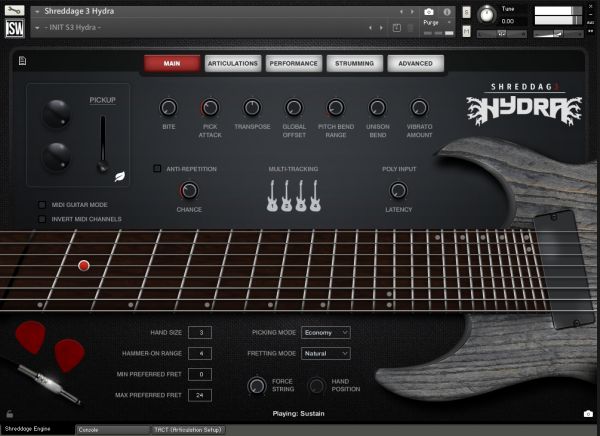Click the save snapshot icon
Viewport: 600px width, 436px height.
397,28
